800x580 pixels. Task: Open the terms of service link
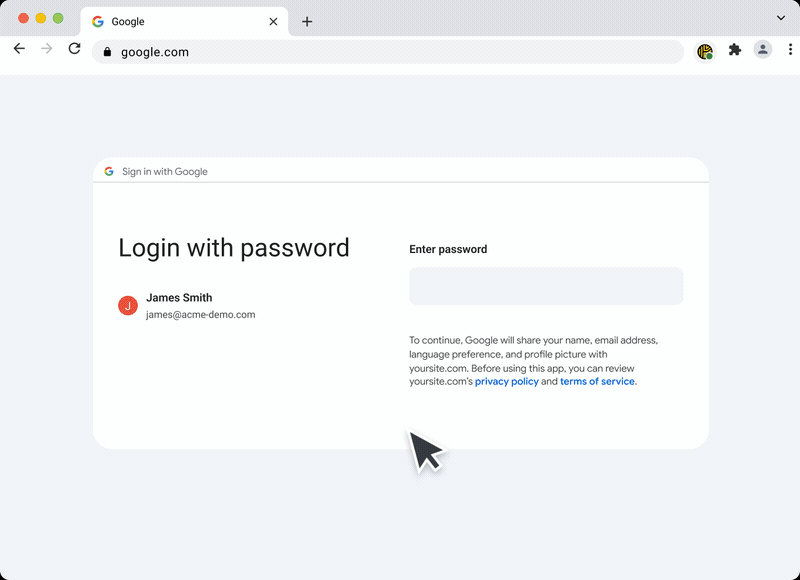click(x=597, y=381)
